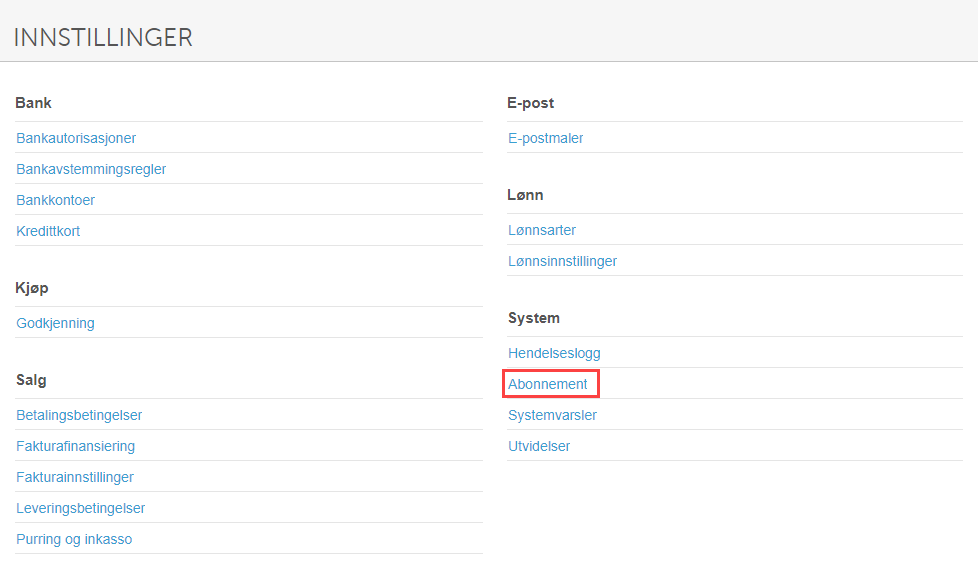Click the Kjøp section heading

click(32, 288)
